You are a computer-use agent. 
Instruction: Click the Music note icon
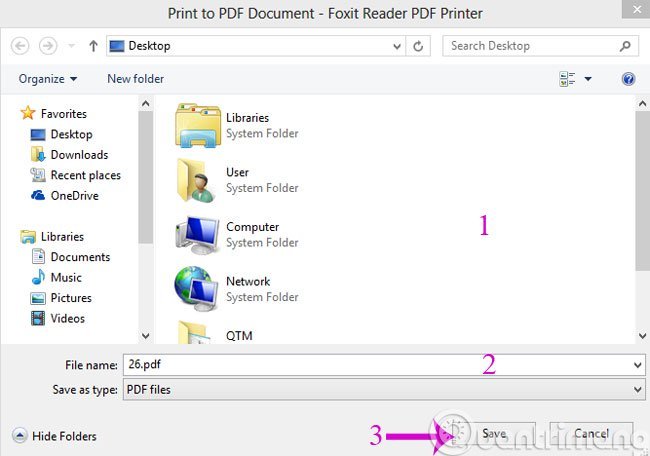pos(38,277)
